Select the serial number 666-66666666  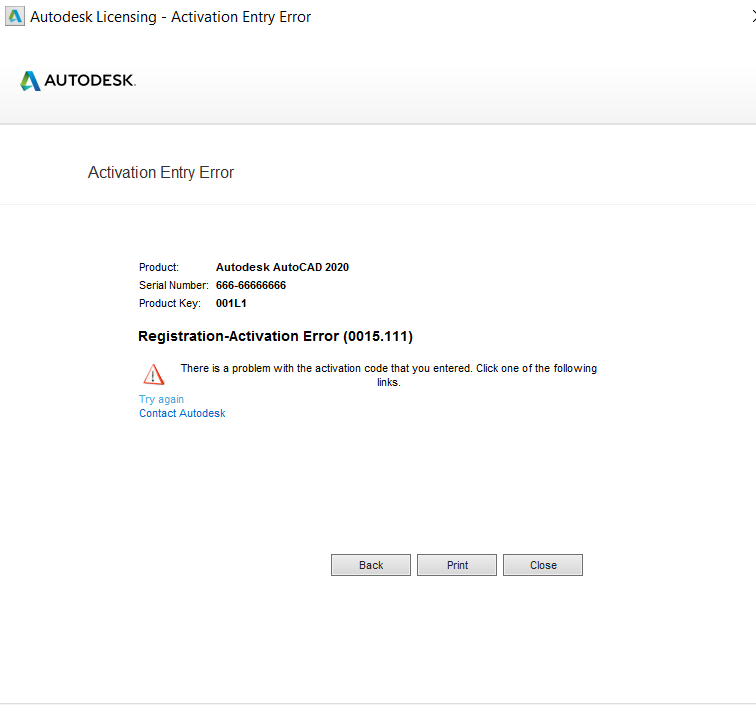coord(251,285)
